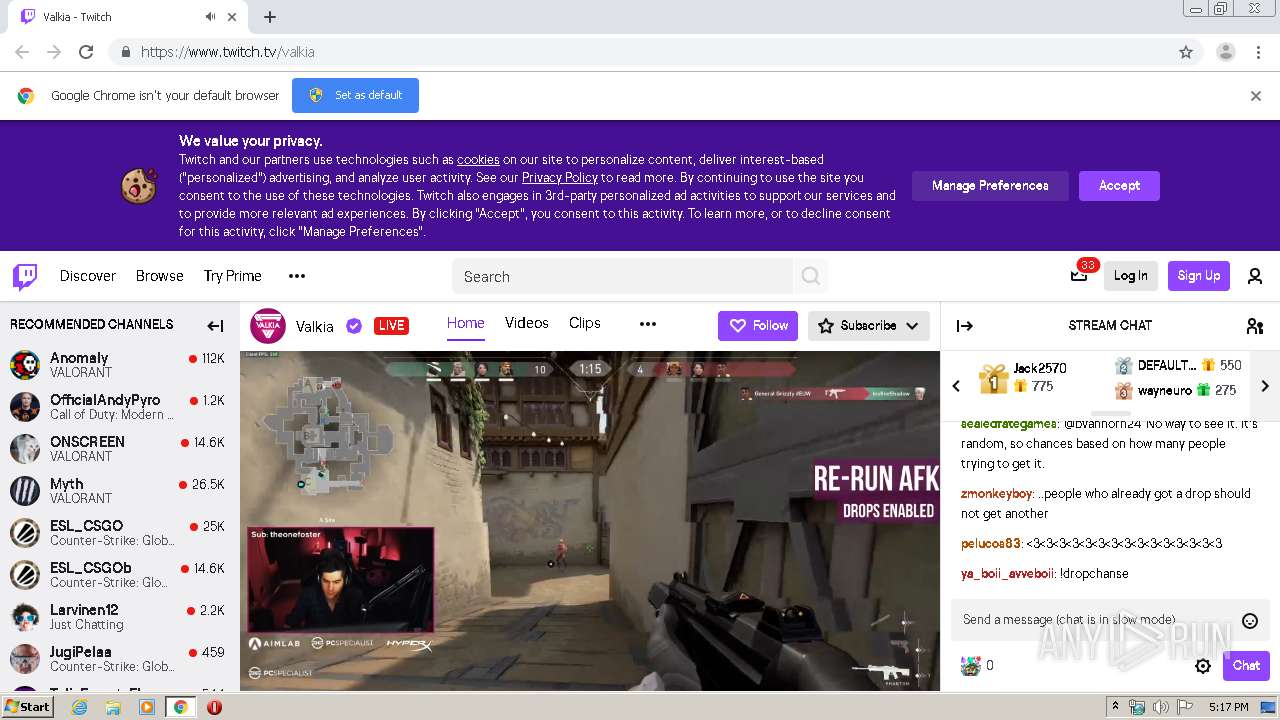
Task: Focus the browser address bar
Action: click(640, 52)
